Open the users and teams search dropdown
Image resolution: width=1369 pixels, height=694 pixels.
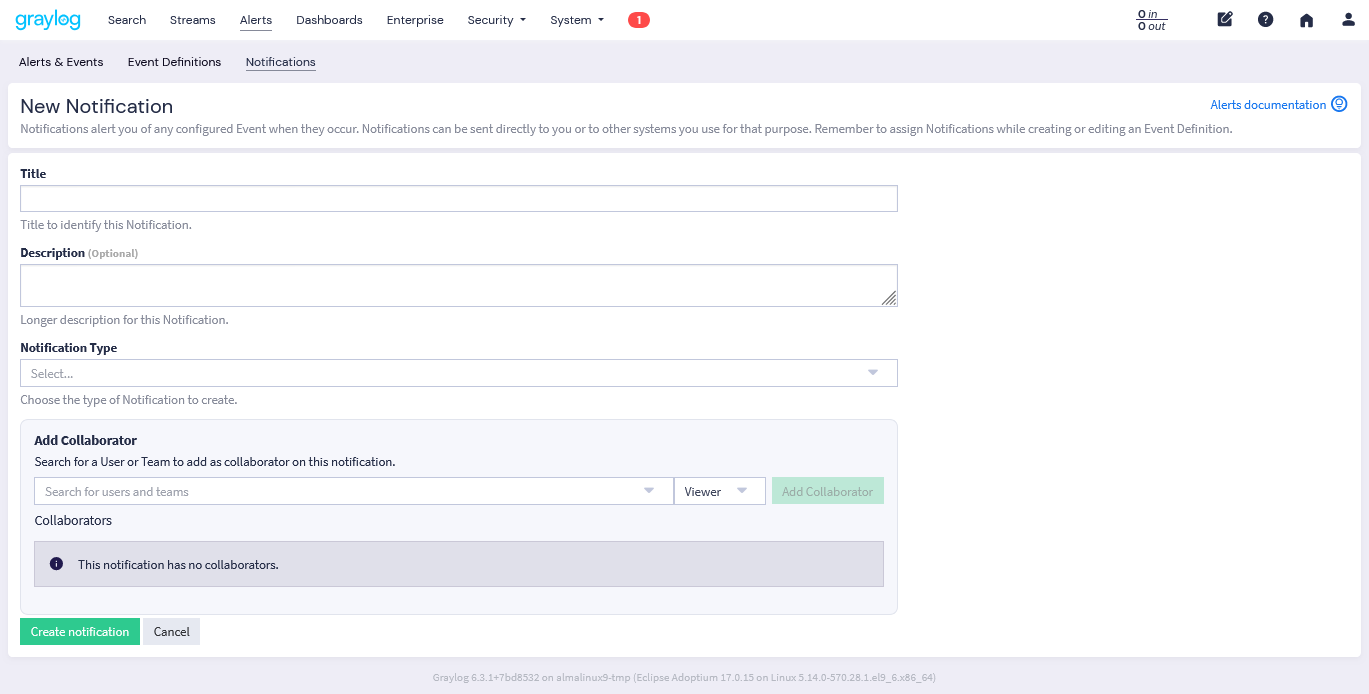352,491
